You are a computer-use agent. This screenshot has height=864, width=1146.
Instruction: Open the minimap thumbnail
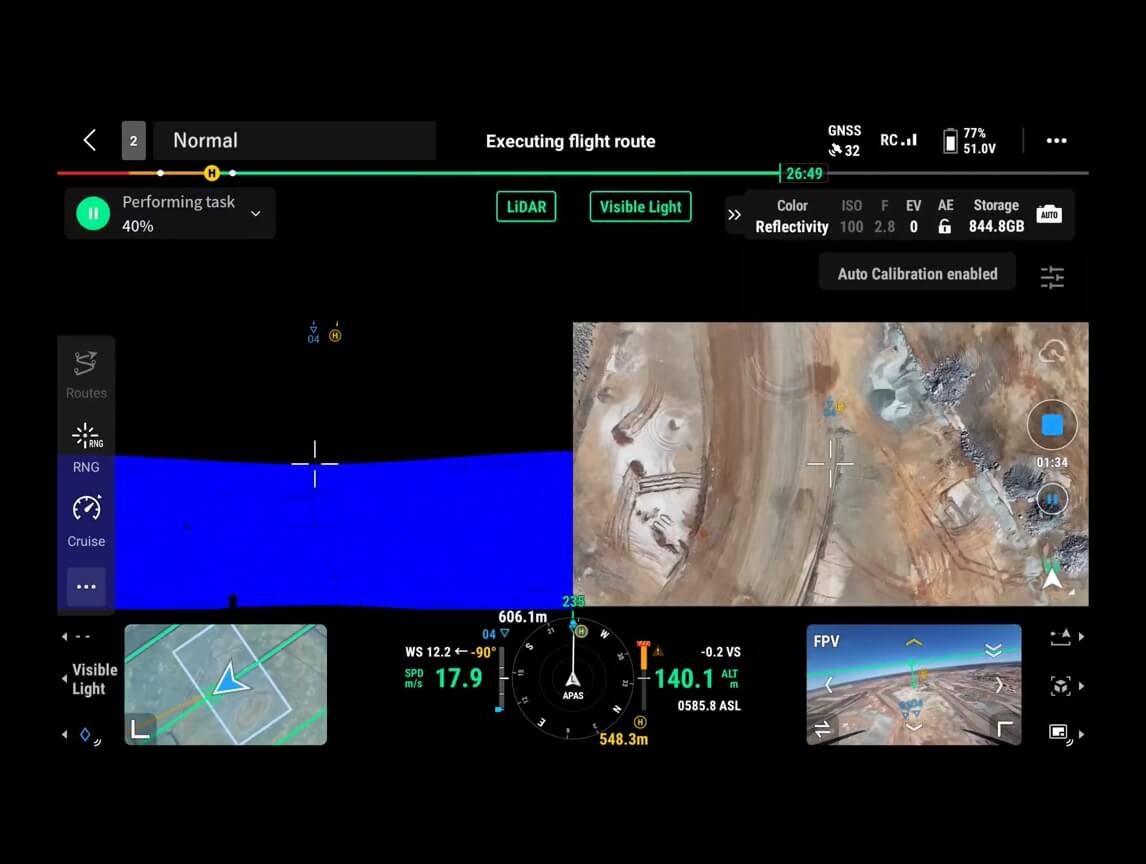coord(225,685)
